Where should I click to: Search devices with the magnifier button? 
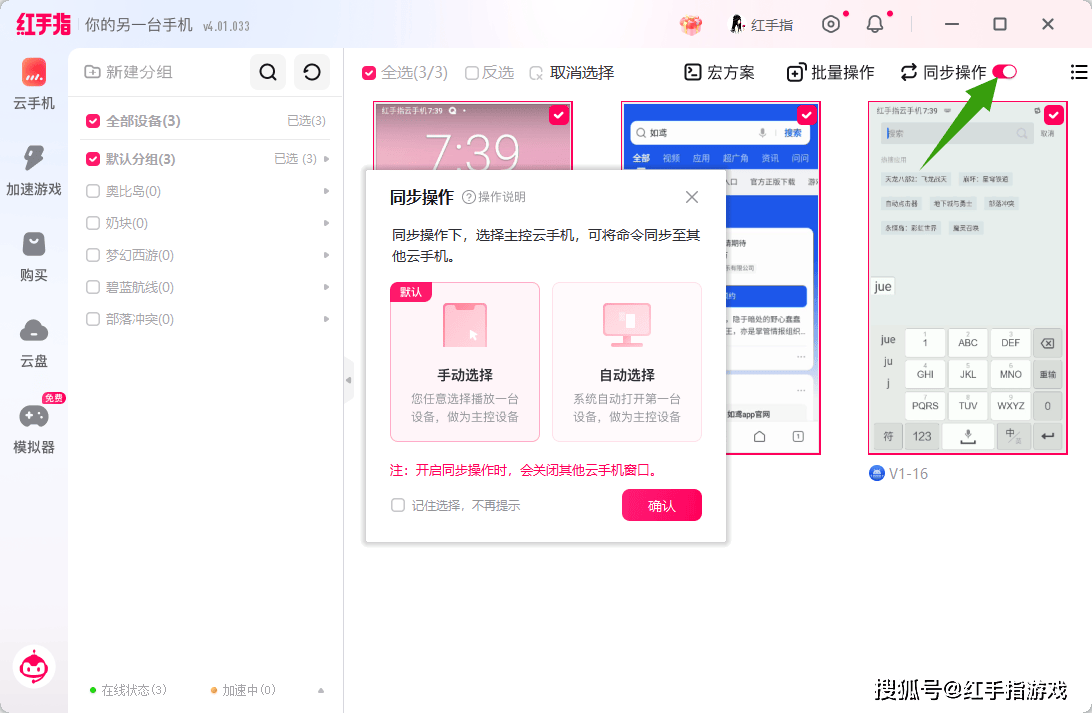point(268,72)
